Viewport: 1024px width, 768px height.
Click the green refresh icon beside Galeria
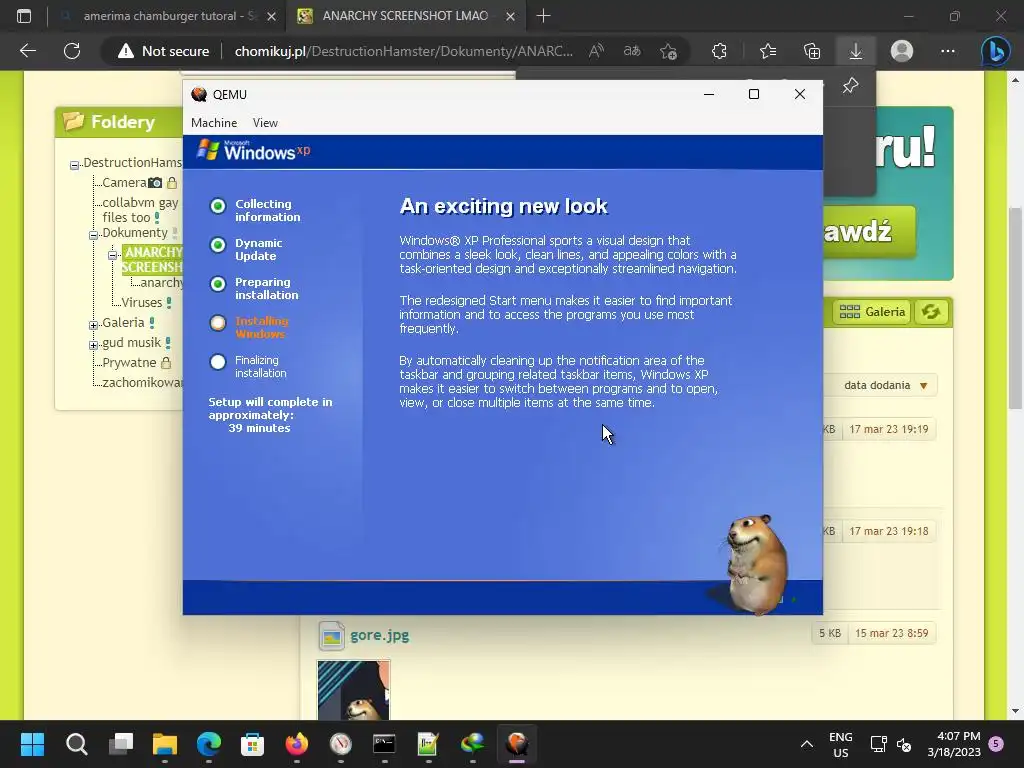[x=931, y=312]
